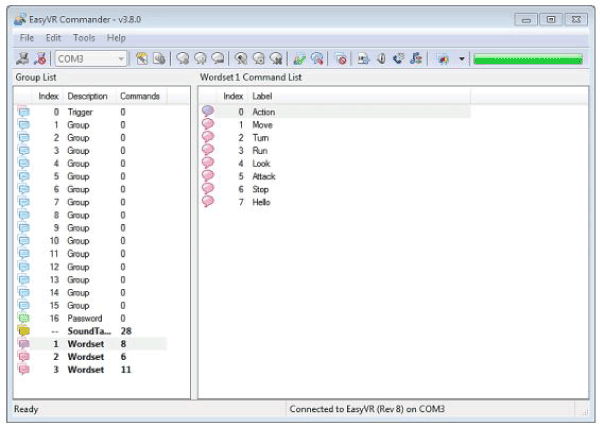This screenshot has height=430, width=600.
Task: Click the microphone settings icon
Action: (x=381, y=59)
